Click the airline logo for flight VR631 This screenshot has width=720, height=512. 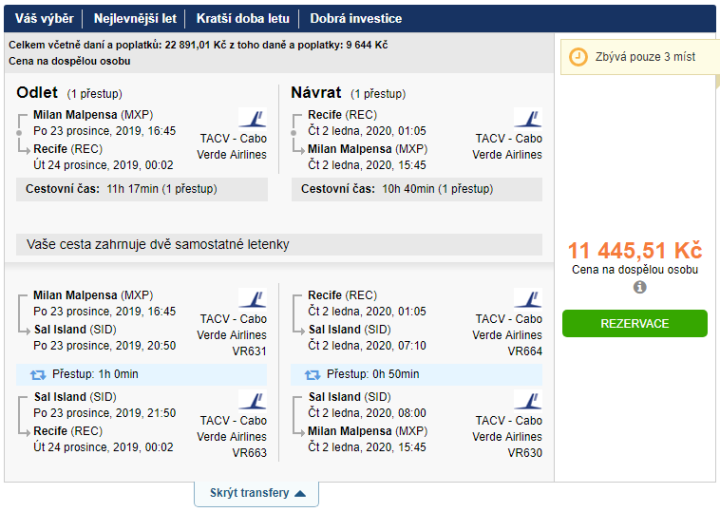[252, 299]
